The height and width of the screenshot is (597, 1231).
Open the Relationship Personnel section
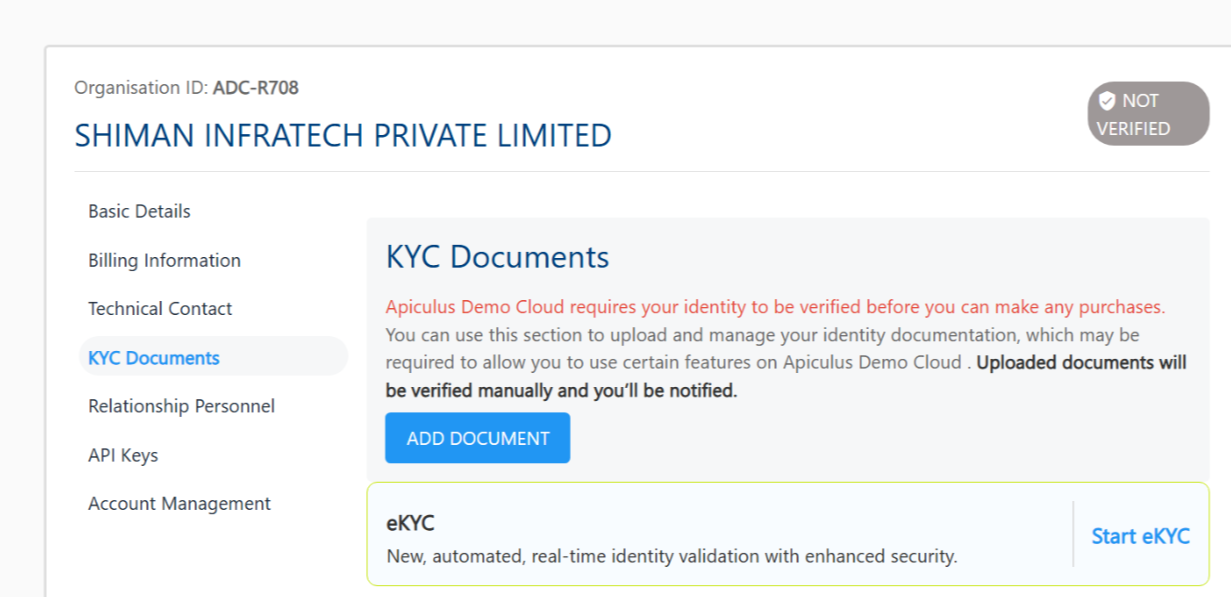(180, 406)
